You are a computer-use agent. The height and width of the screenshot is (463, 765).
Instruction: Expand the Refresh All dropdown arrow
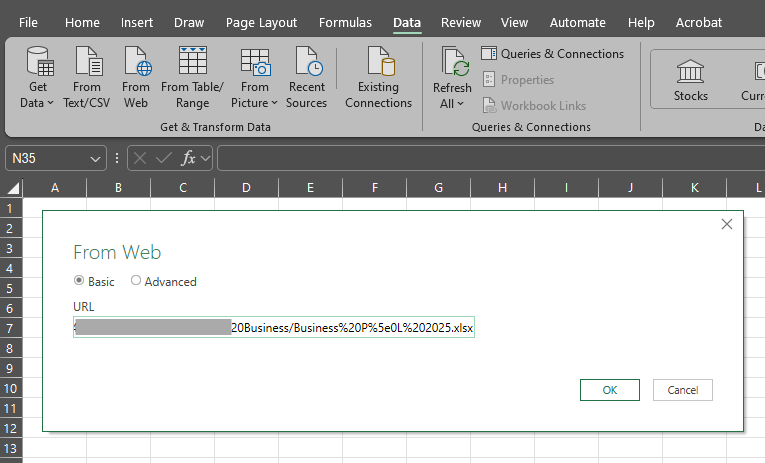[460, 104]
